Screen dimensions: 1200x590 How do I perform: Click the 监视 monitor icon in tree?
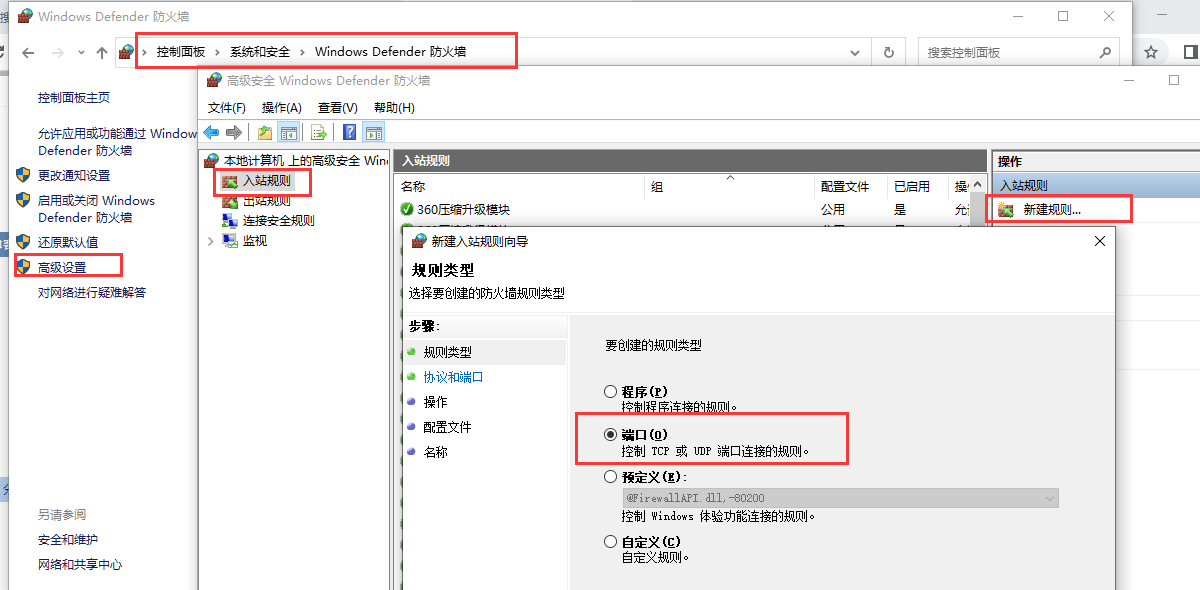coord(230,240)
